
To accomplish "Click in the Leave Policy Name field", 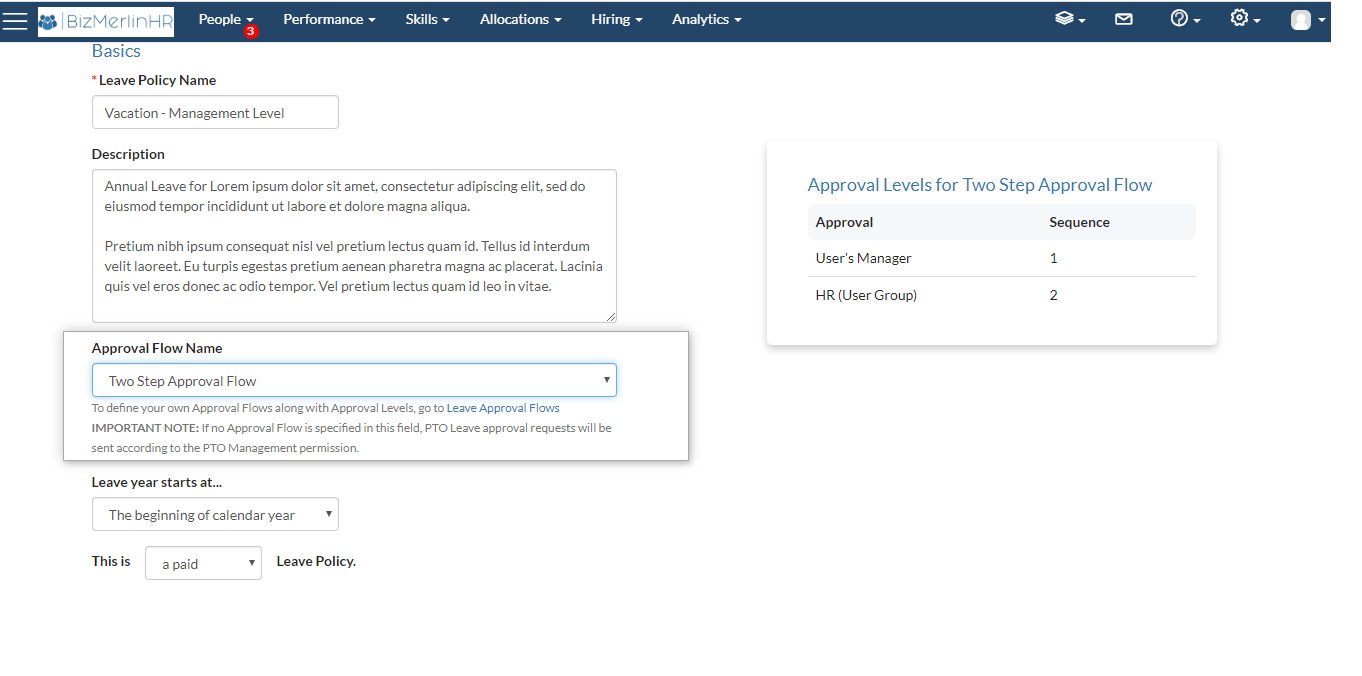I will coord(215,112).
